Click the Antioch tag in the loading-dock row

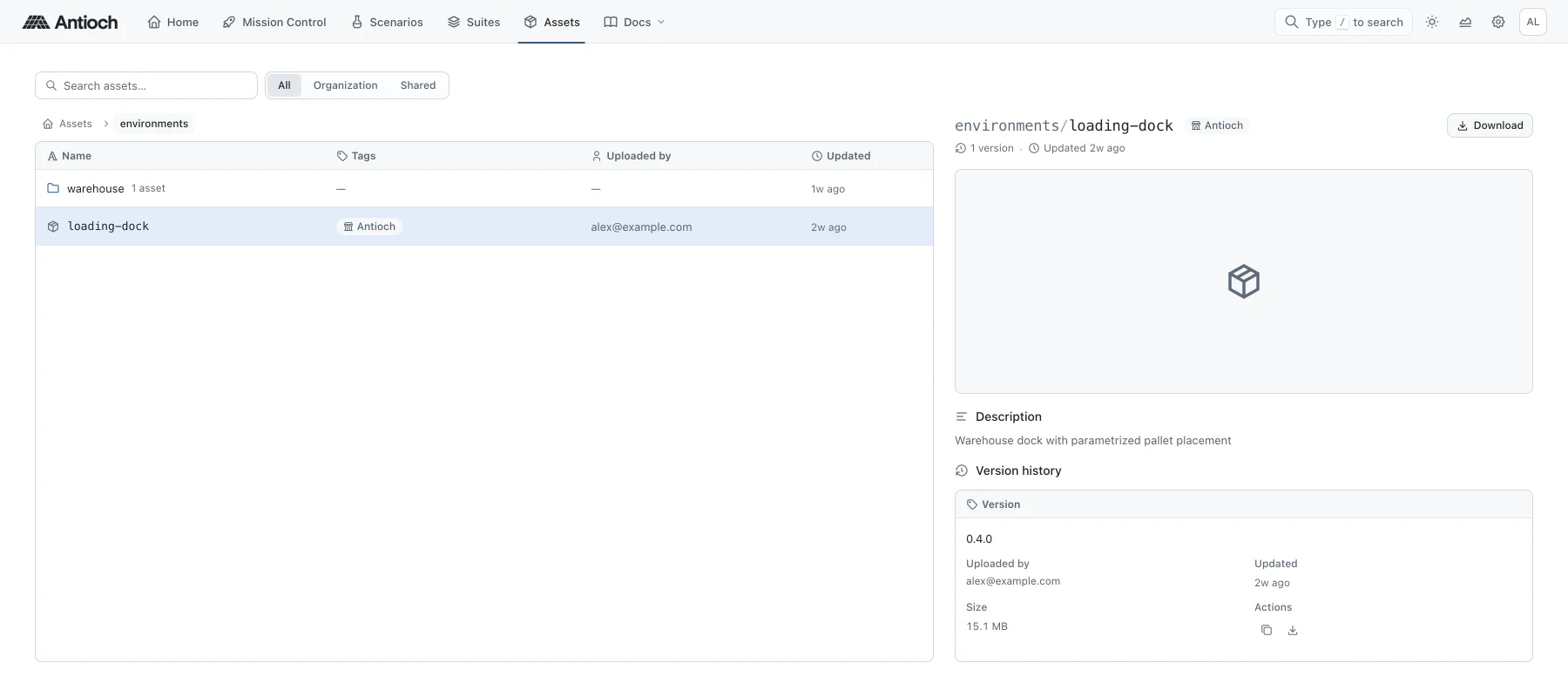(x=369, y=227)
